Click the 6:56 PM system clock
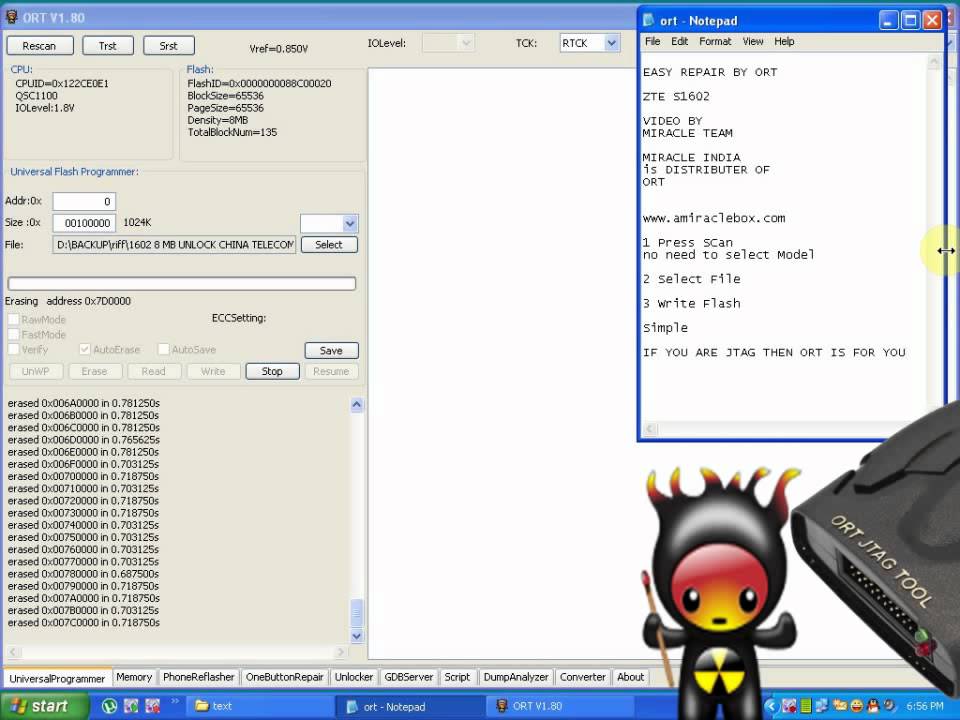960x720 pixels. (x=924, y=706)
